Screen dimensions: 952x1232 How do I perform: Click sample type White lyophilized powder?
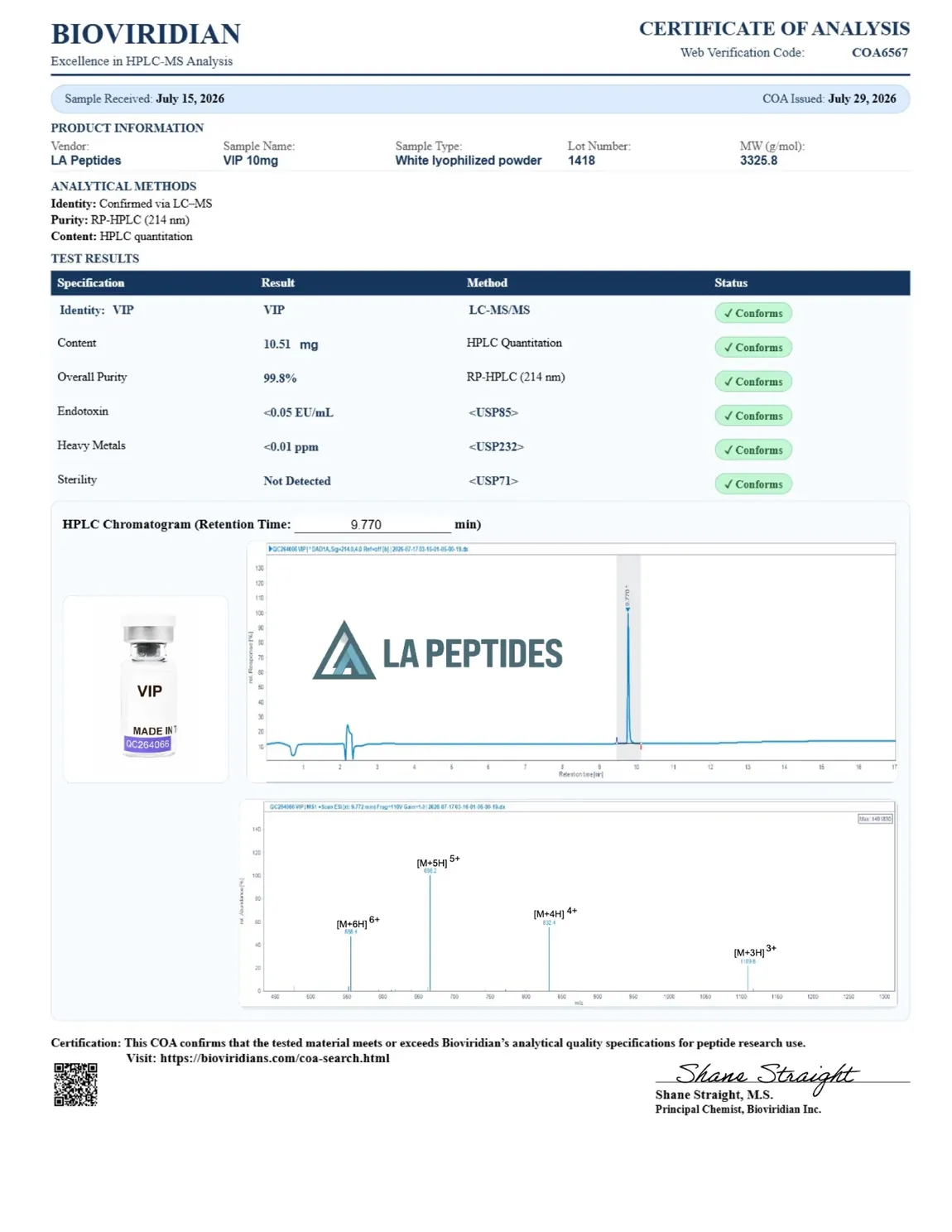469,161
